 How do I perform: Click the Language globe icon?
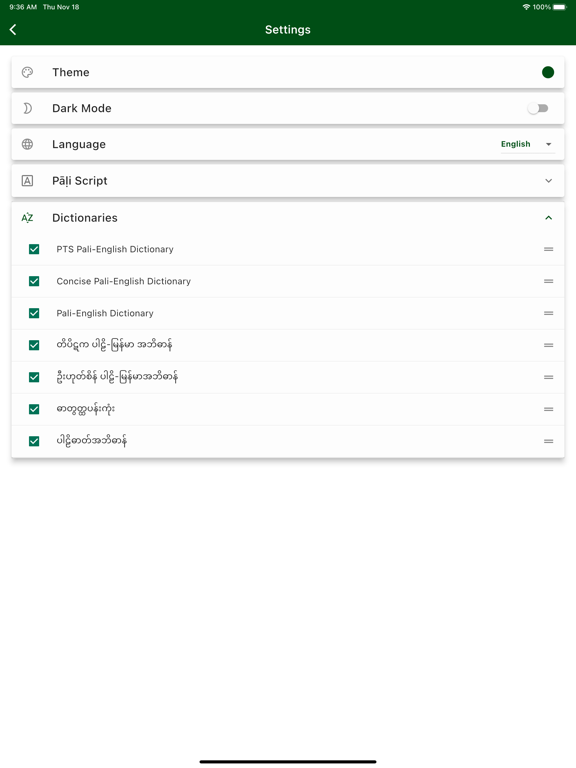(x=27, y=144)
